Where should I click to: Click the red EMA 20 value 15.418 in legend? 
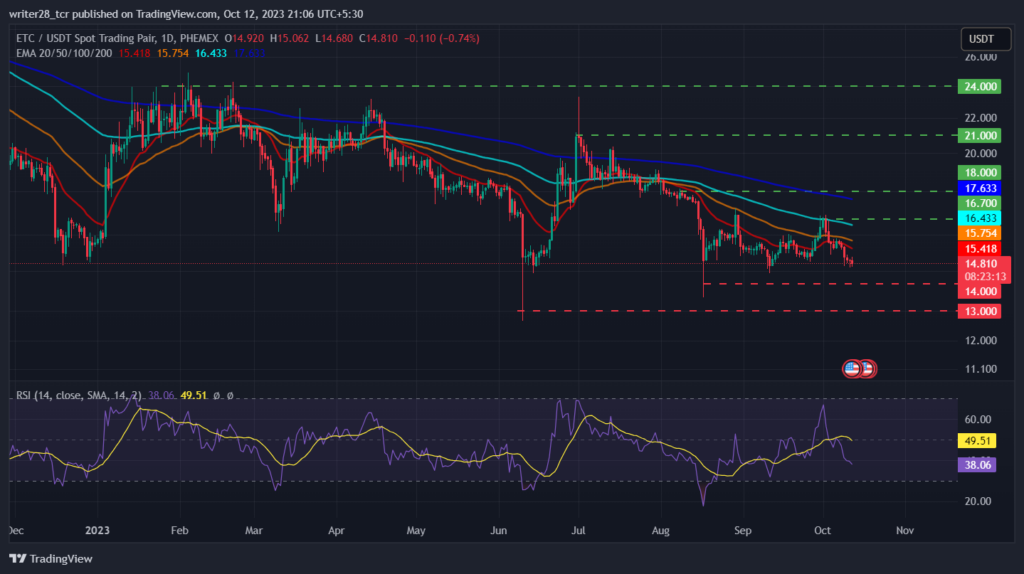pos(134,54)
